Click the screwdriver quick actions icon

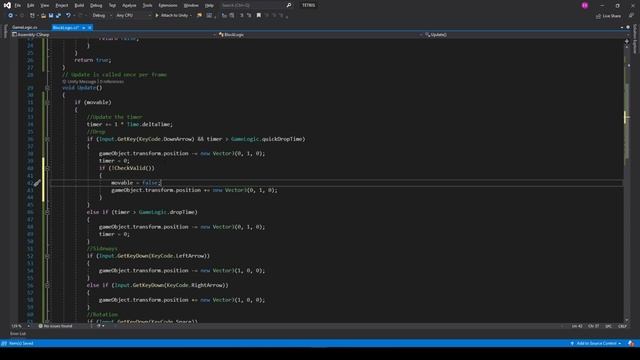(x=37, y=183)
